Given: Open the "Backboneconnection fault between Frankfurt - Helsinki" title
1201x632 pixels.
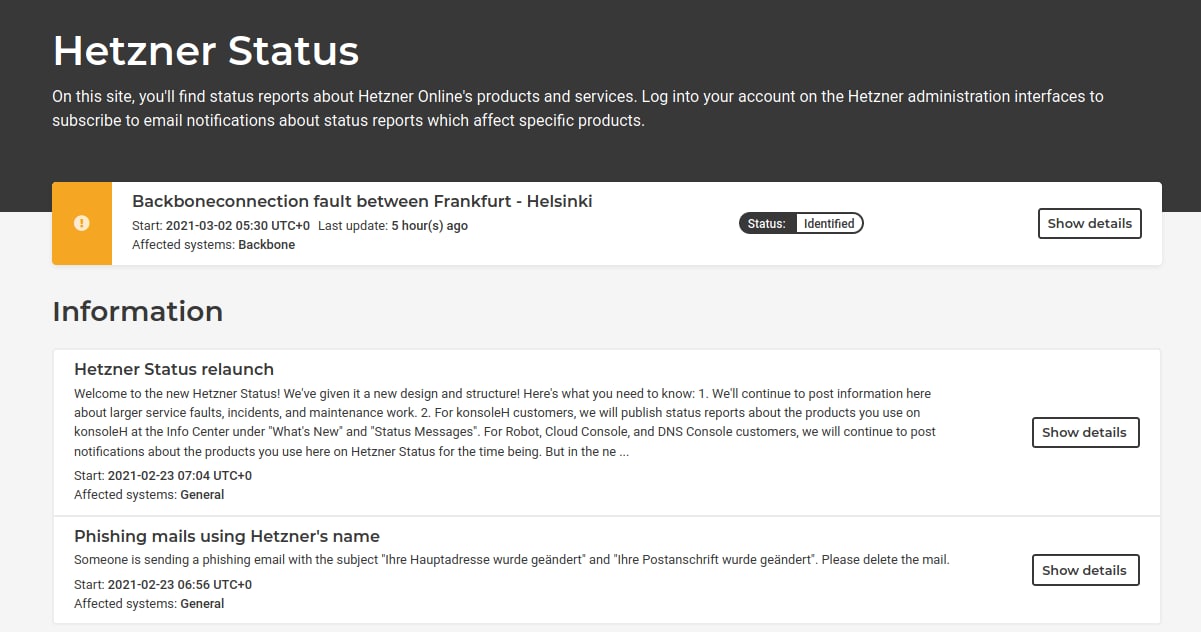Looking at the screenshot, I should [362, 201].
